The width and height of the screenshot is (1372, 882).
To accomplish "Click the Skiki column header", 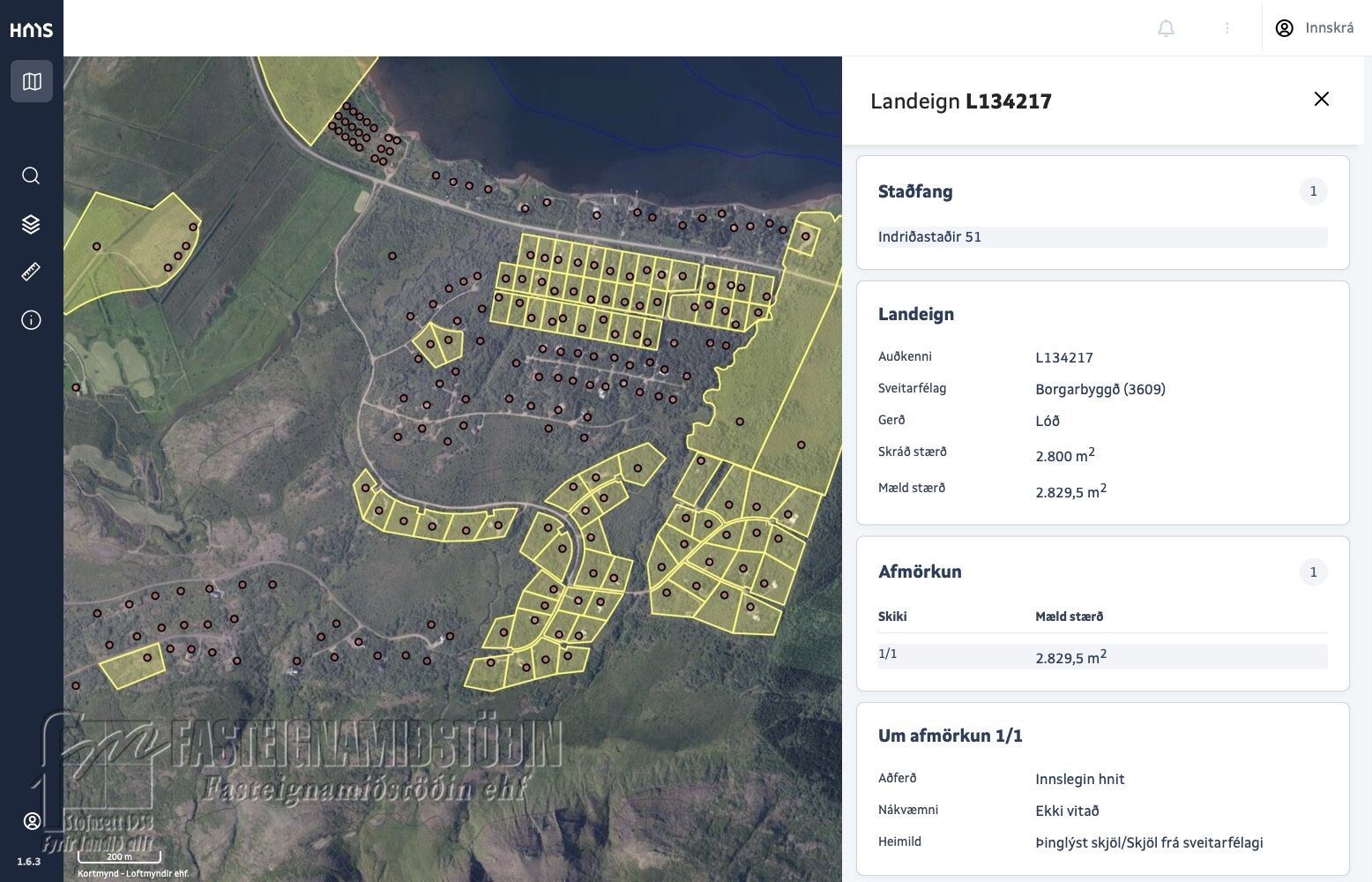I will [x=892, y=617].
